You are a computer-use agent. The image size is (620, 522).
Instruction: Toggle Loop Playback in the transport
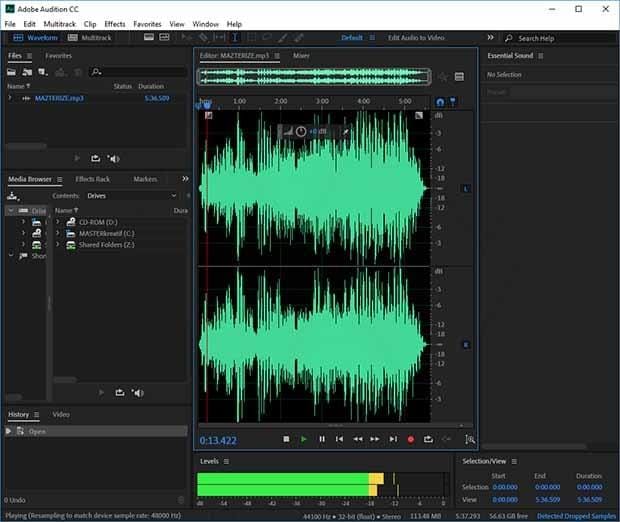428,439
